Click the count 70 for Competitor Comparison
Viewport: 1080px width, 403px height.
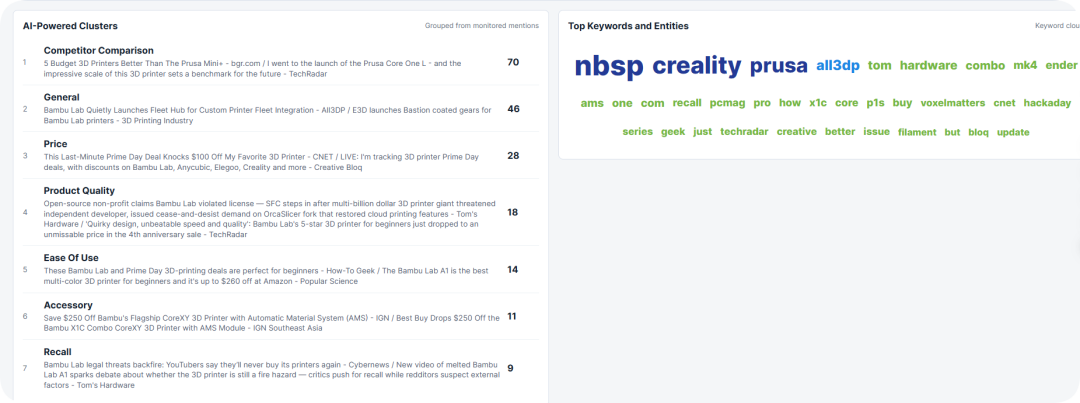pos(513,62)
